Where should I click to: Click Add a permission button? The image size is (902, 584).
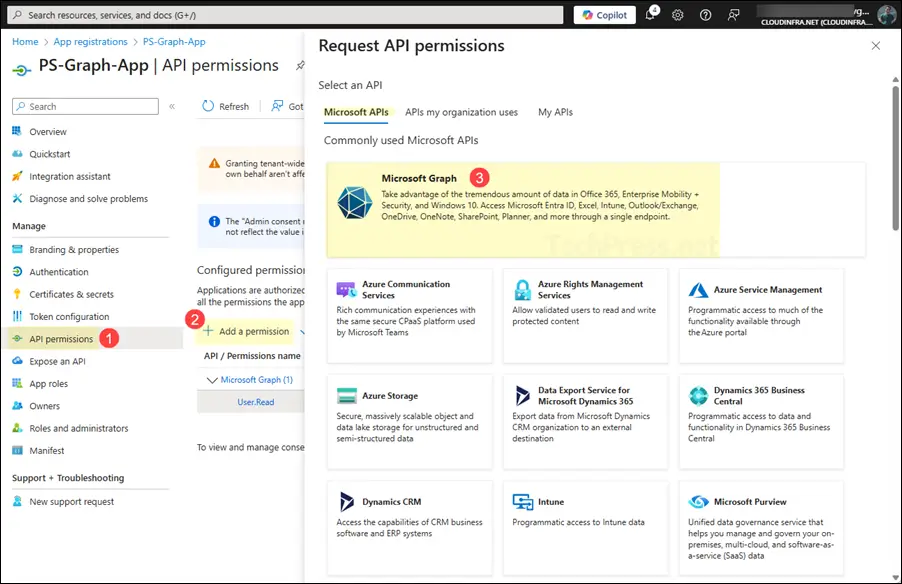click(x=246, y=331)
